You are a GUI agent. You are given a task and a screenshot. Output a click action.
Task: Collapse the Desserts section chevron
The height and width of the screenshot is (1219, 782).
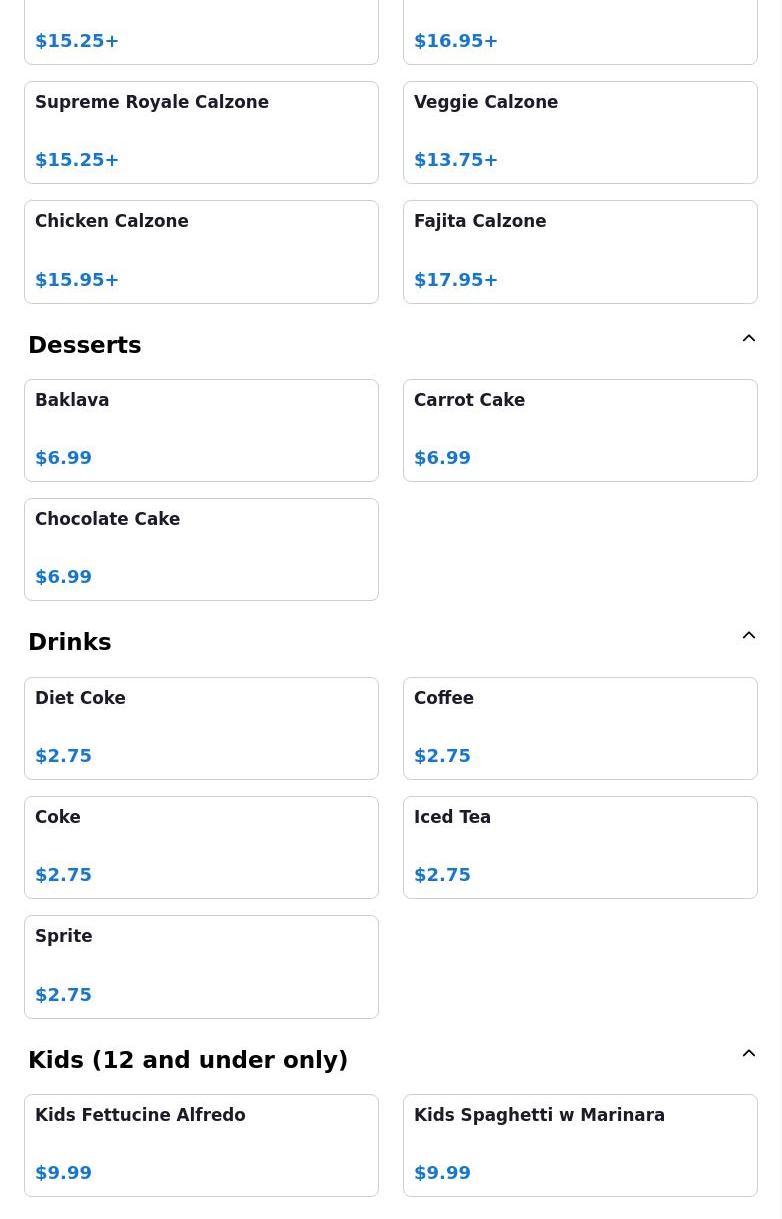pyautogui.click(x=749, y=339)
